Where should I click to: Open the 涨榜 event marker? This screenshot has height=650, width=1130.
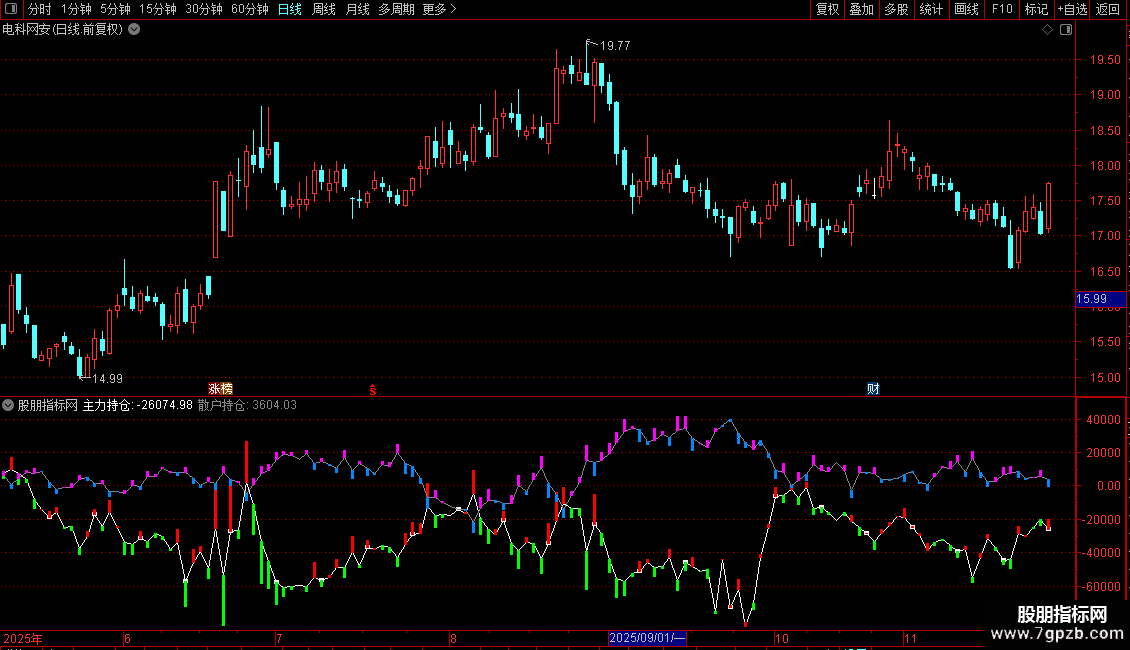(x=221, y=388)
